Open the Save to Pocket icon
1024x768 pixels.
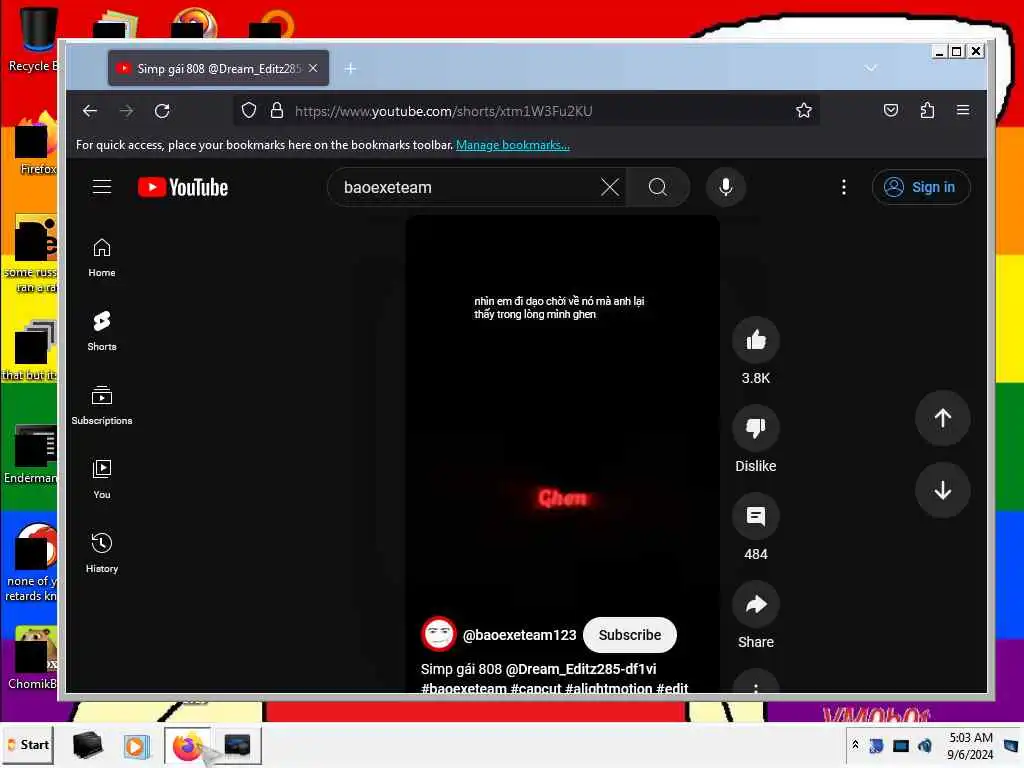click(x=891, y=110)
